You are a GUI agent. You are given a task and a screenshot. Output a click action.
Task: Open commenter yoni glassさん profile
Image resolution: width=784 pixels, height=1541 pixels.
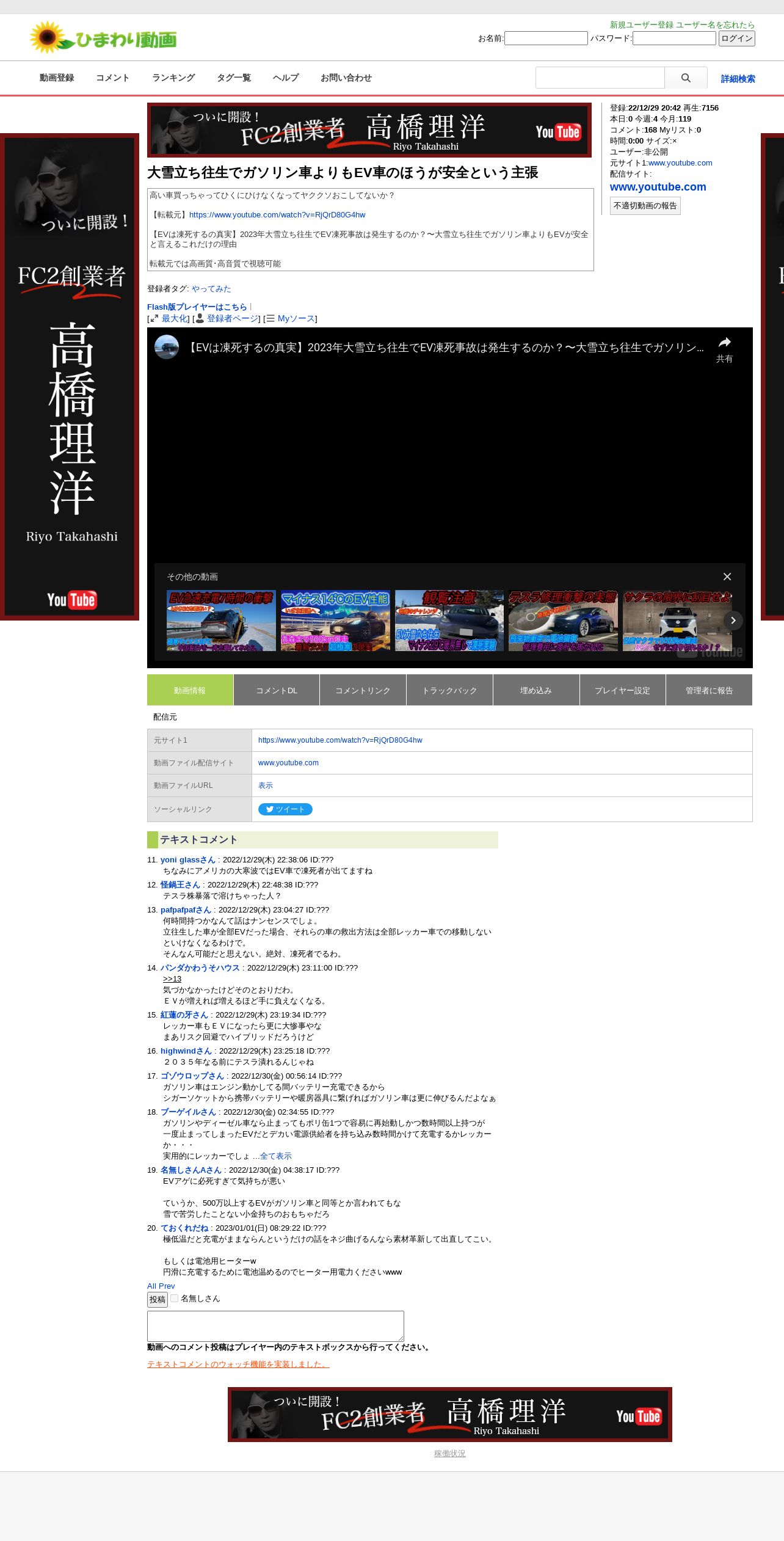pos(188,860)
